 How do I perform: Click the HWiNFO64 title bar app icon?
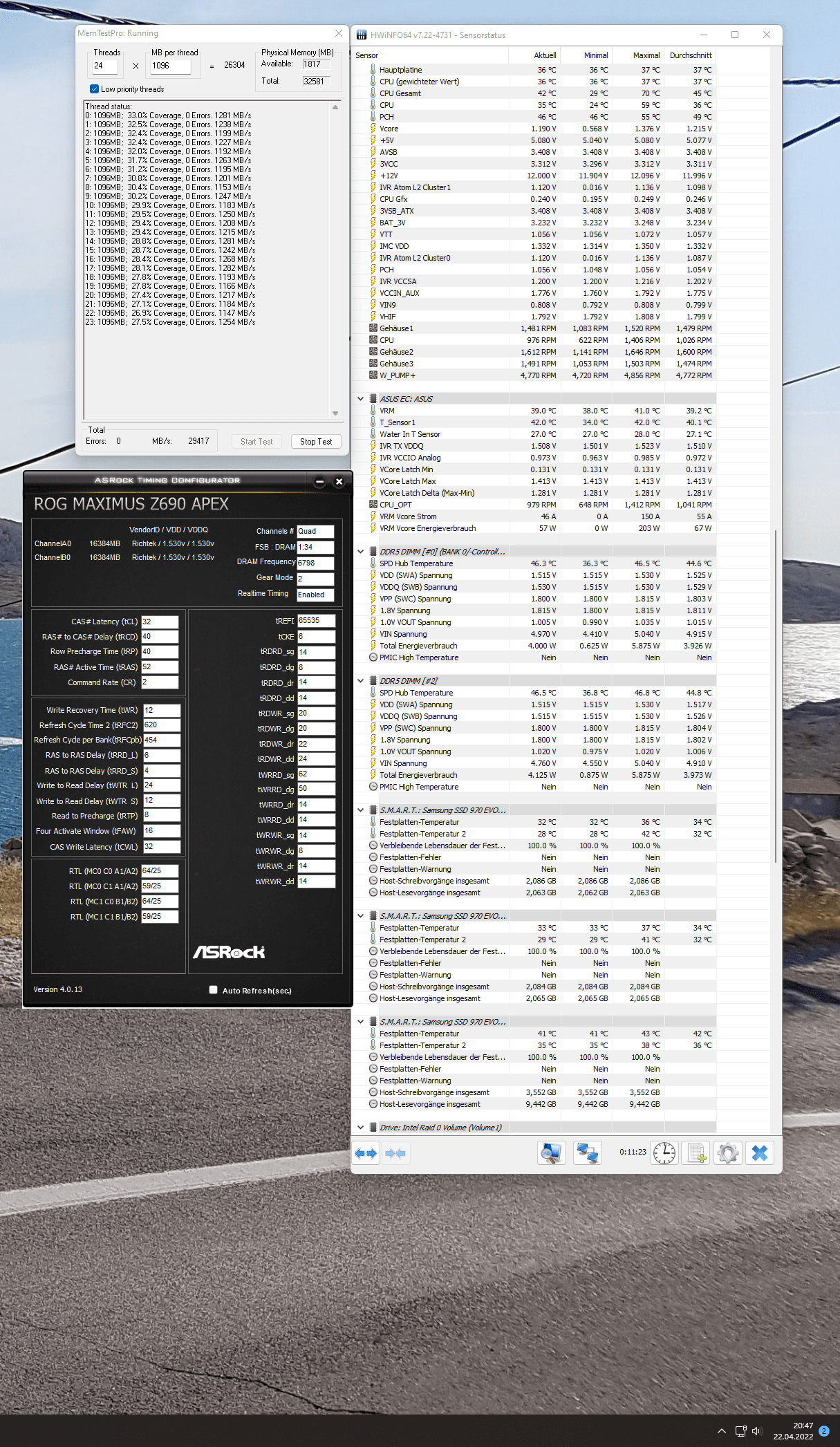(362, 35)
